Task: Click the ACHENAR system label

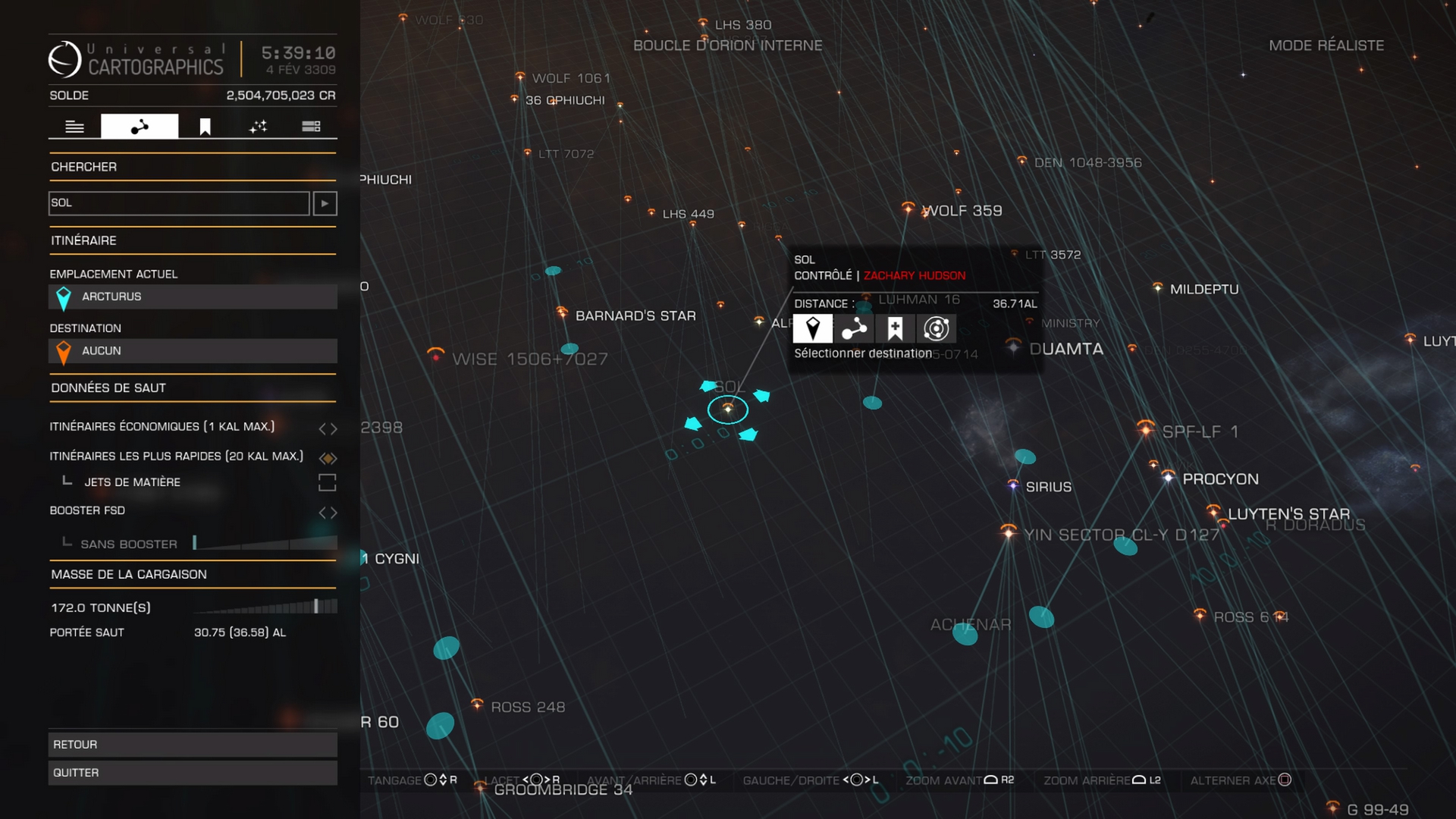Action: (x=971, y=625)
